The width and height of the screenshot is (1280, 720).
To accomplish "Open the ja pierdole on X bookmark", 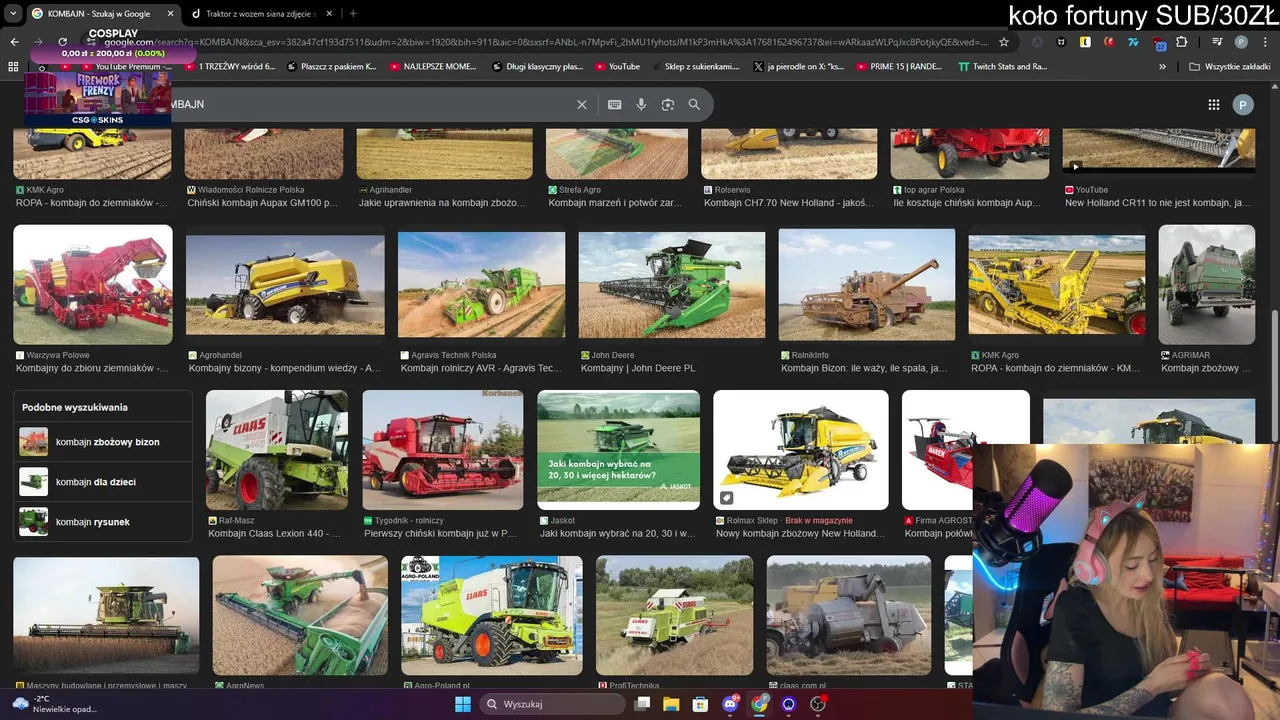I will tap(797, 67).
